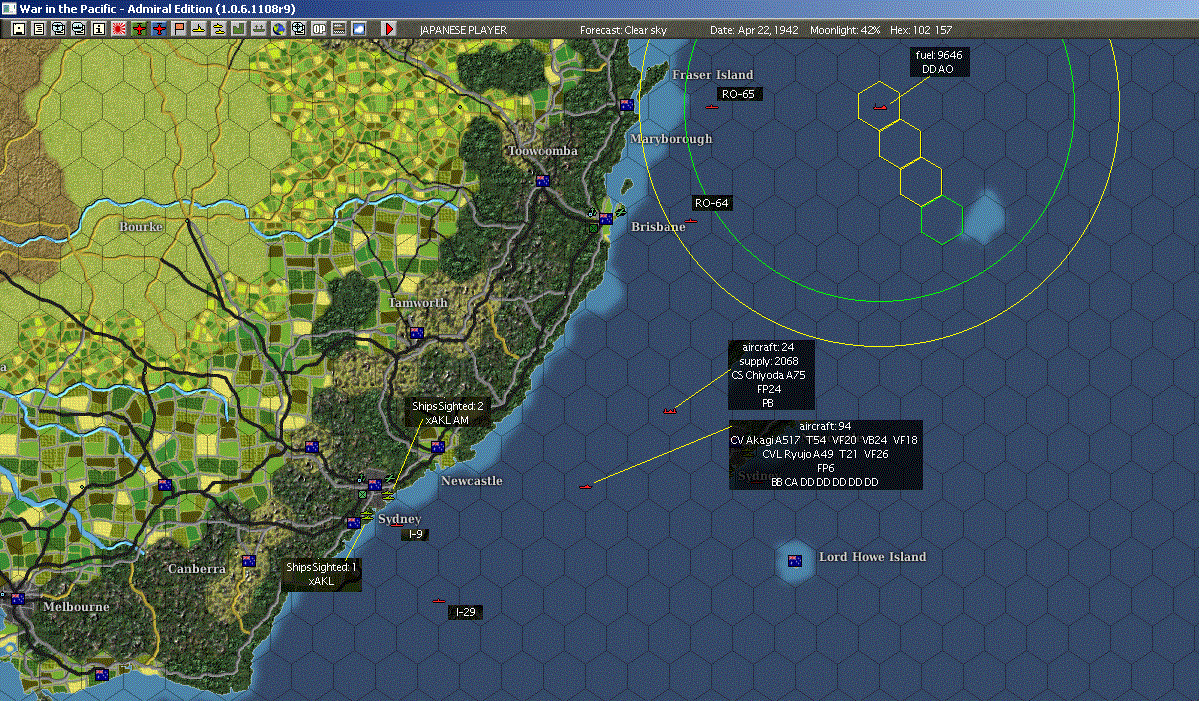Open the document list report icon
1199x701 pixels.
click(x=38, y=29)
